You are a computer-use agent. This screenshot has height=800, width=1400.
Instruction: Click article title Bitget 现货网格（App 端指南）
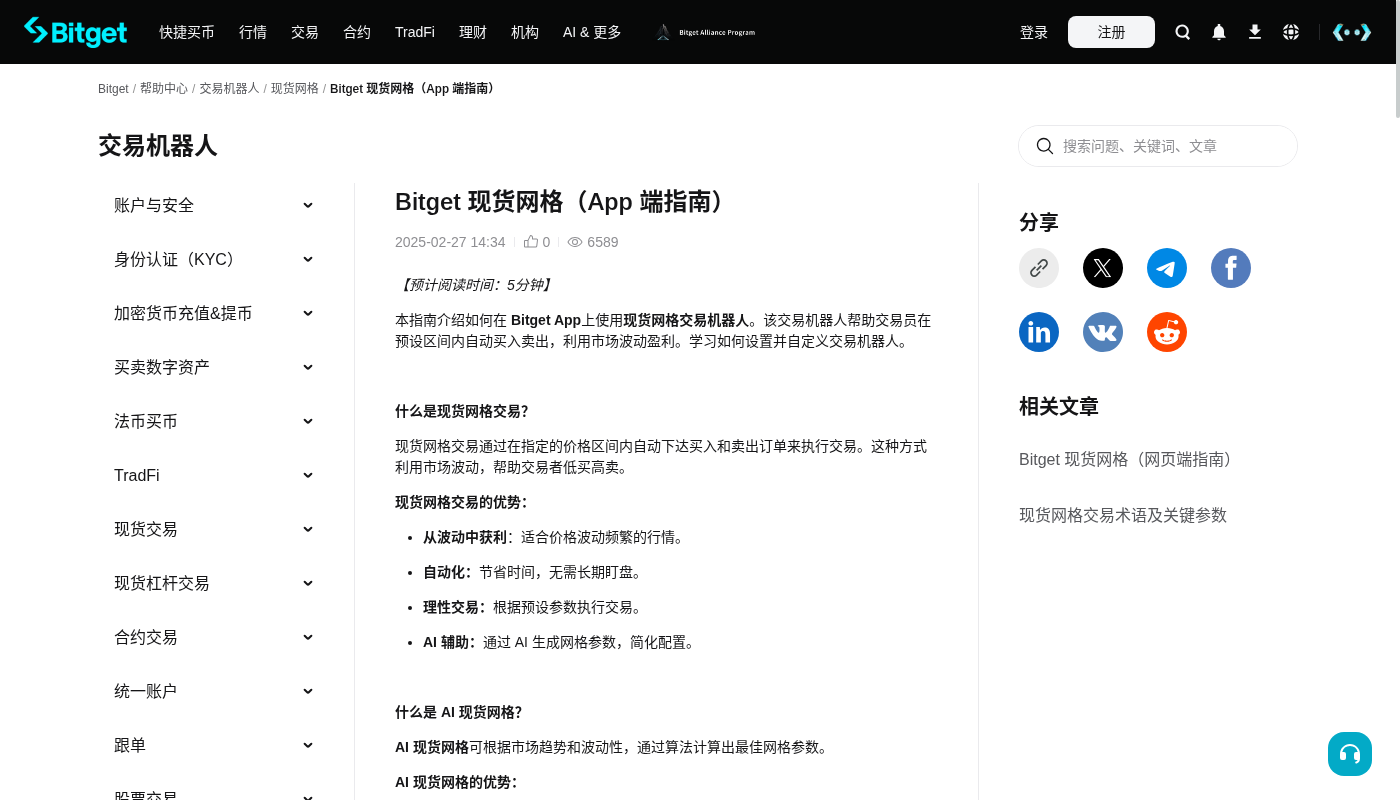pos(565,202)
